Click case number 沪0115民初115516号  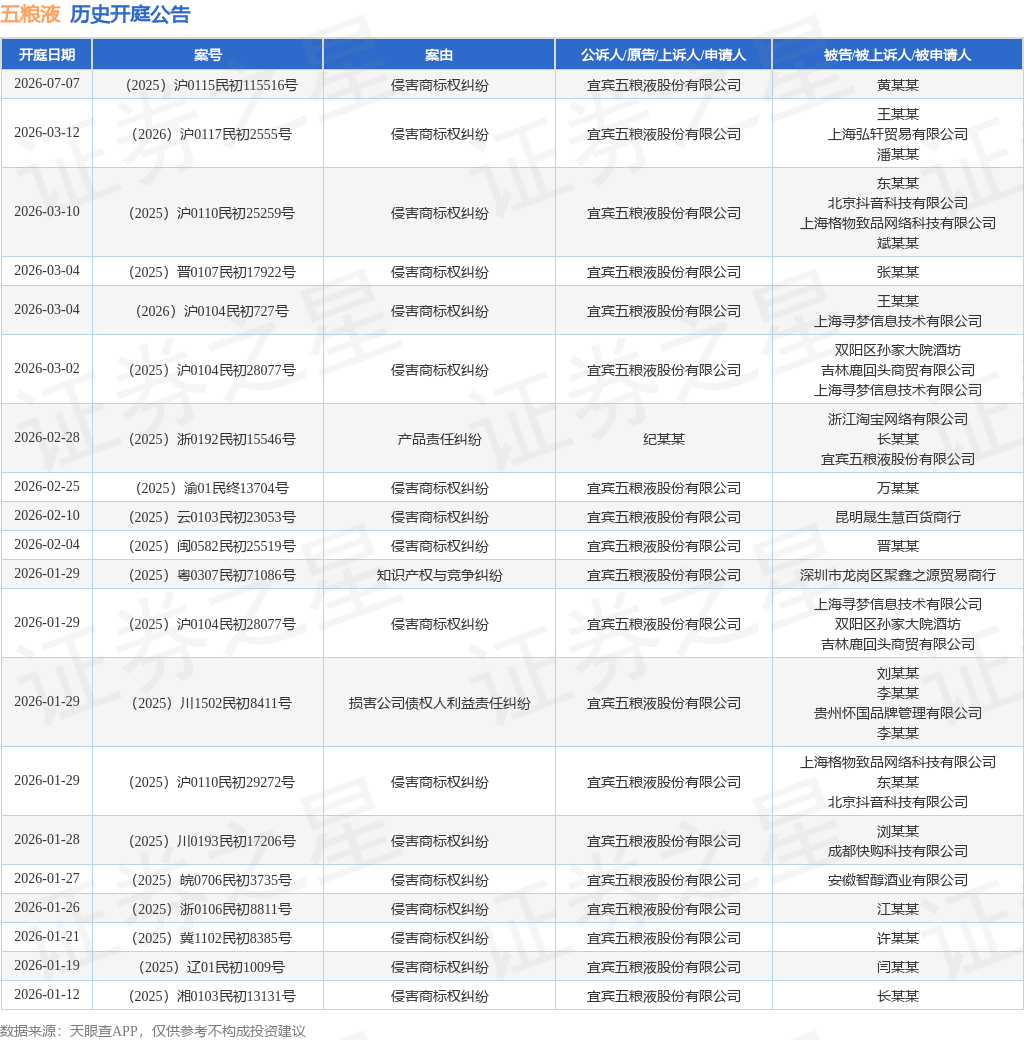coord(212,85)
